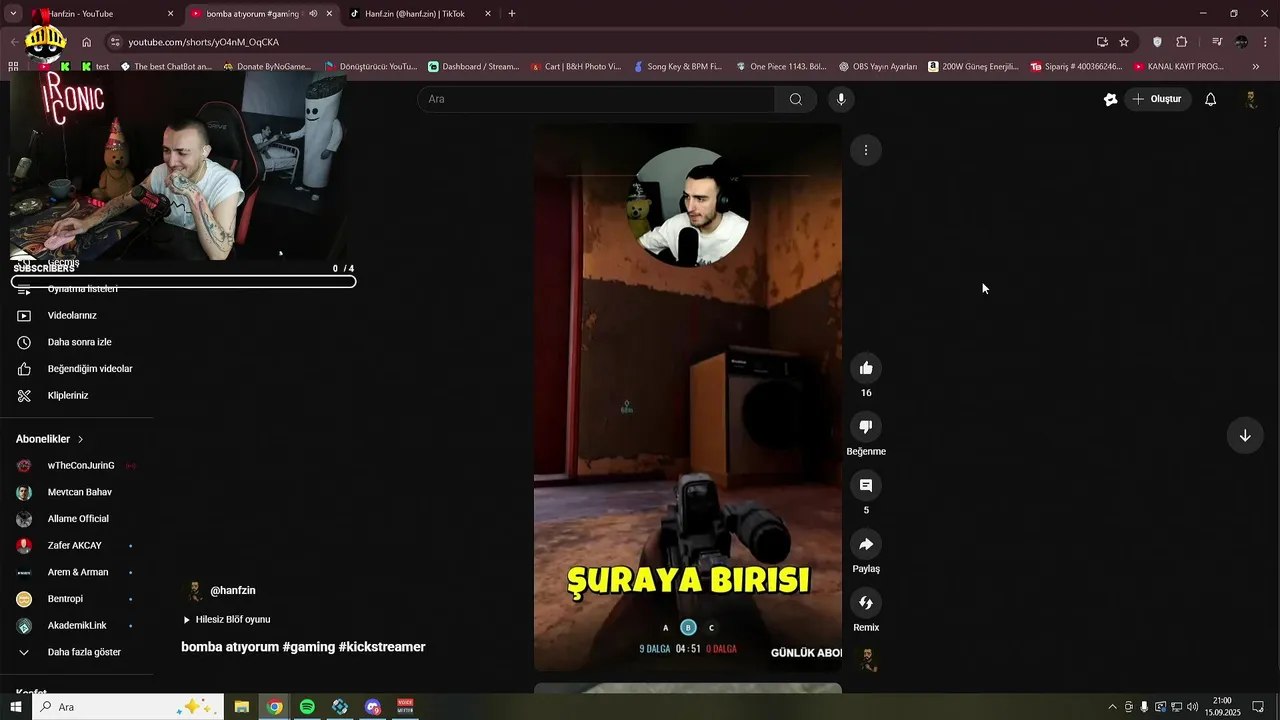The width and height of the screenshot is (1280, 720).
Task: Share the short via Paylaş
Action: (866, 544)
